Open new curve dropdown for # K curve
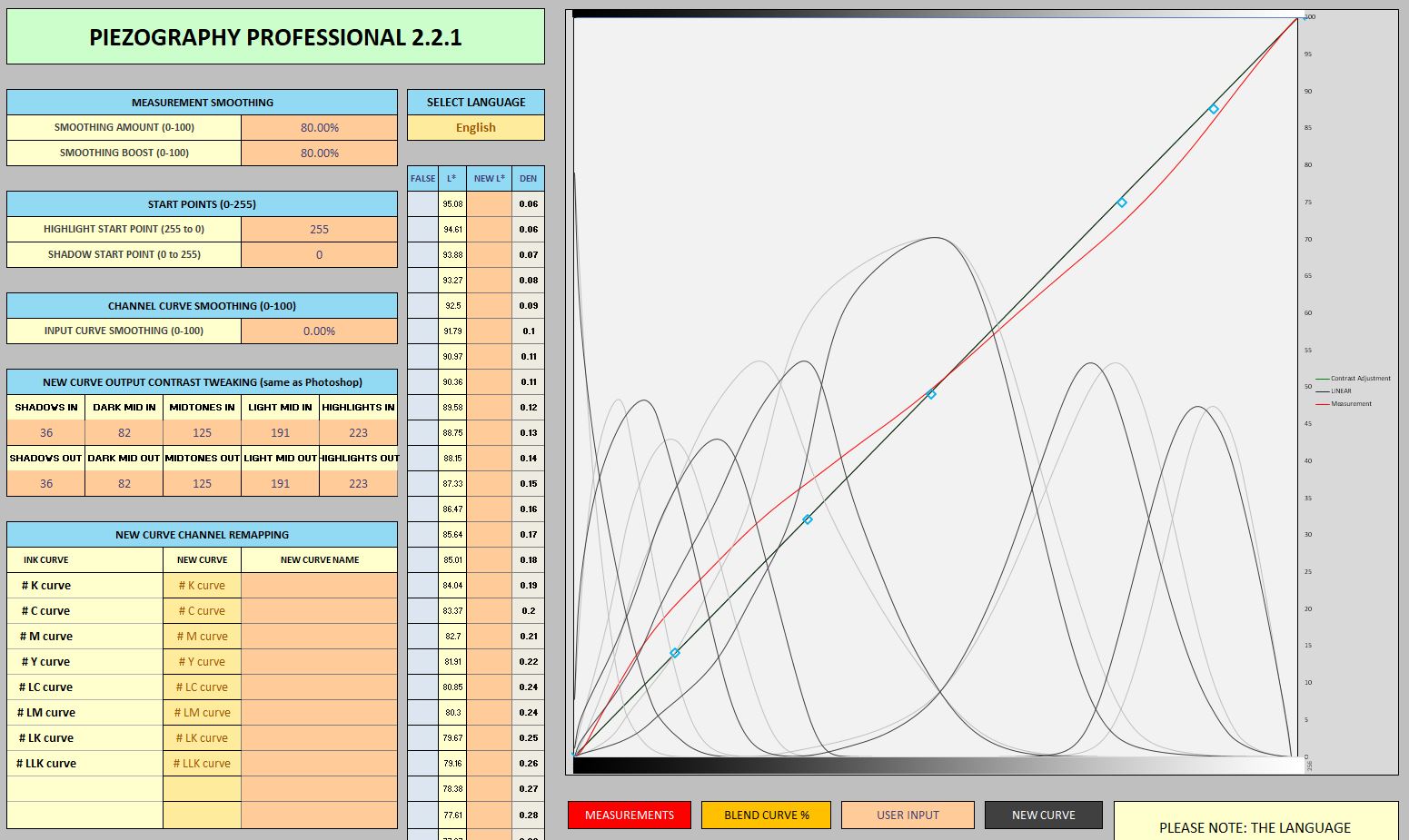 click(203, 586)
